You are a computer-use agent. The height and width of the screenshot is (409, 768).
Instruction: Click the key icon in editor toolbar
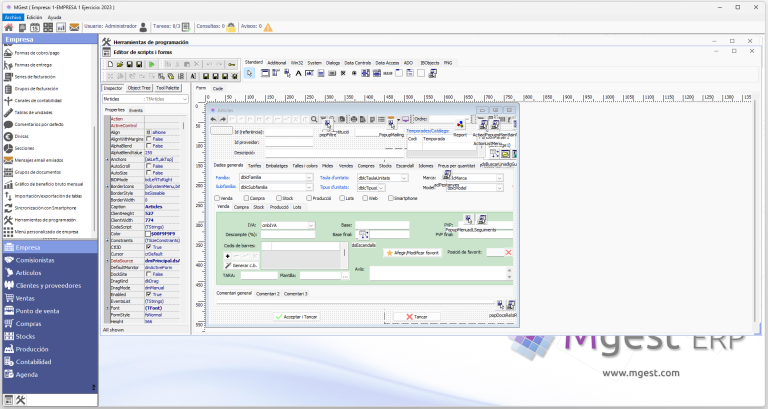[x=232, y=64]
